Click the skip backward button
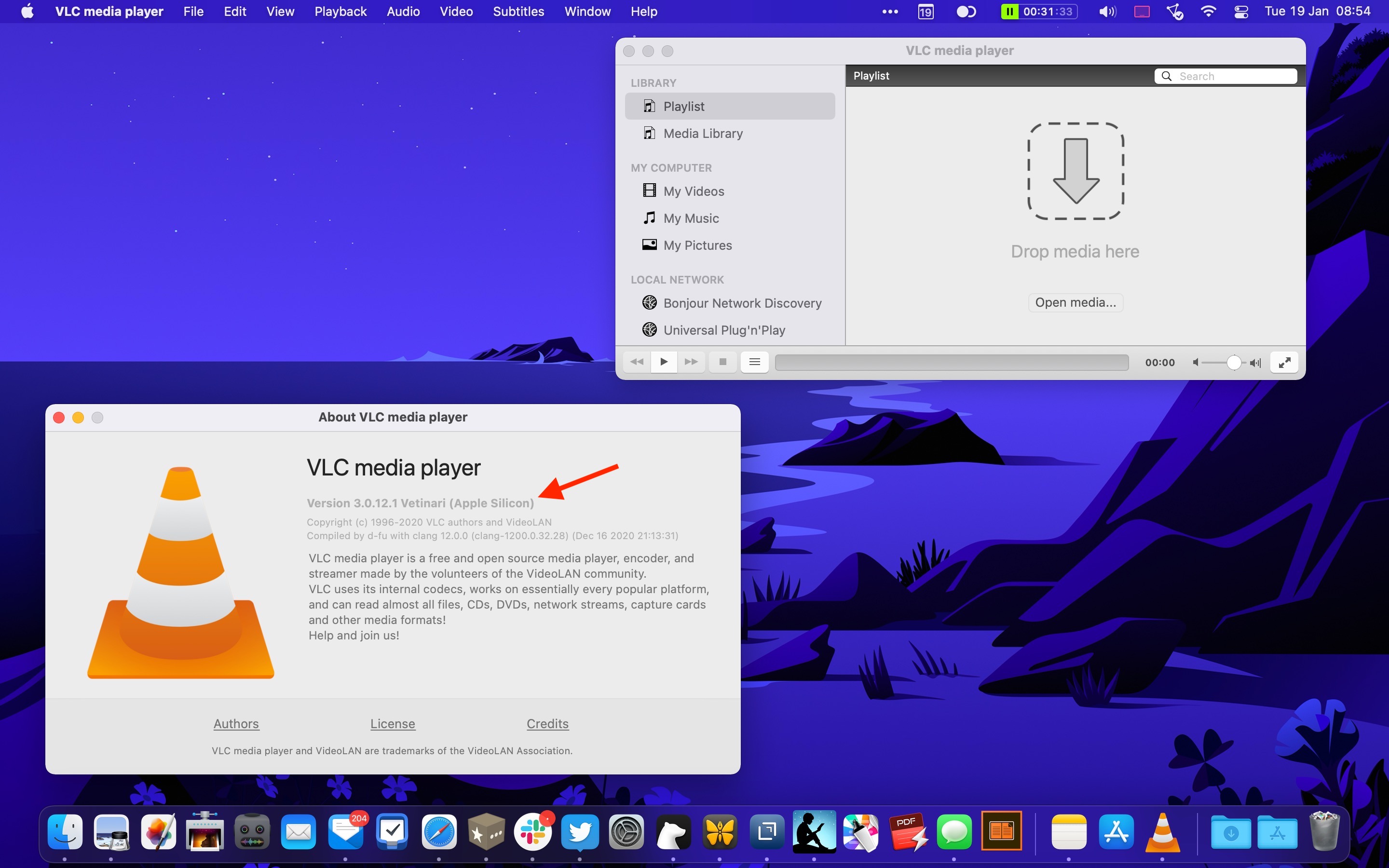Image resolution: width=1389 pixels, height=868 pixels. click(638, 361)
